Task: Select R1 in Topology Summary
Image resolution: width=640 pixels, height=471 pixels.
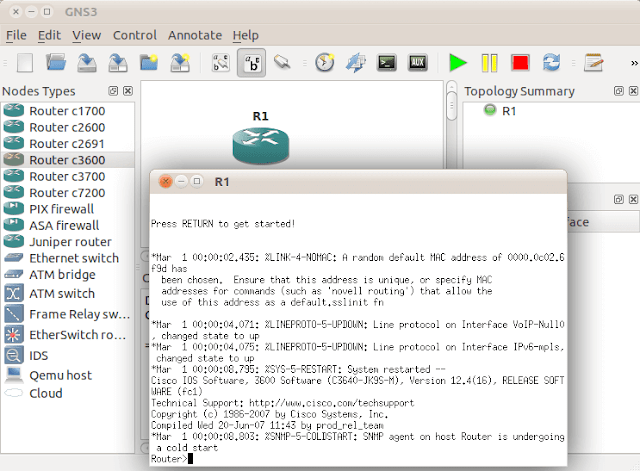Action: click(x=509, y=111)
